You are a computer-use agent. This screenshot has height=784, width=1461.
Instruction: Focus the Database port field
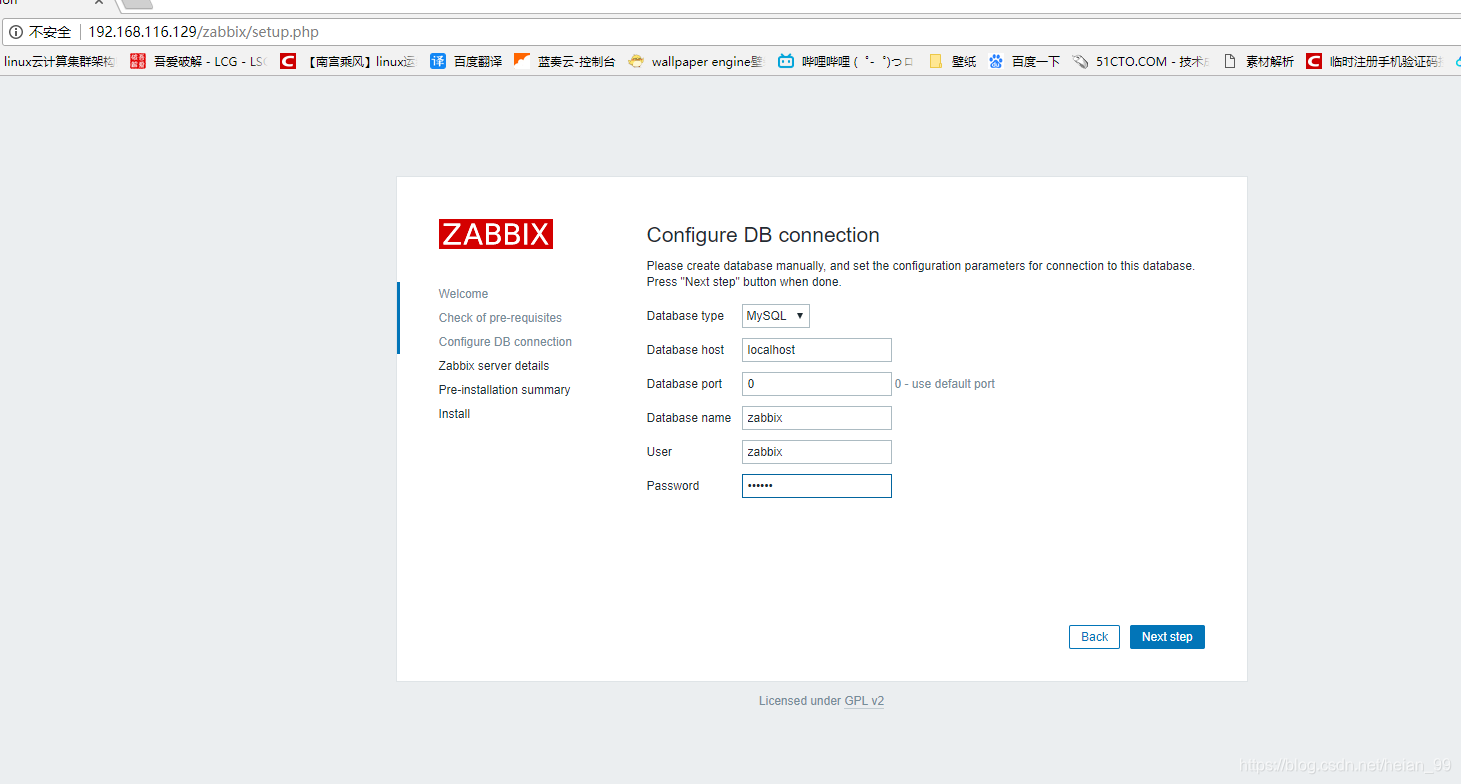(817, 384)
